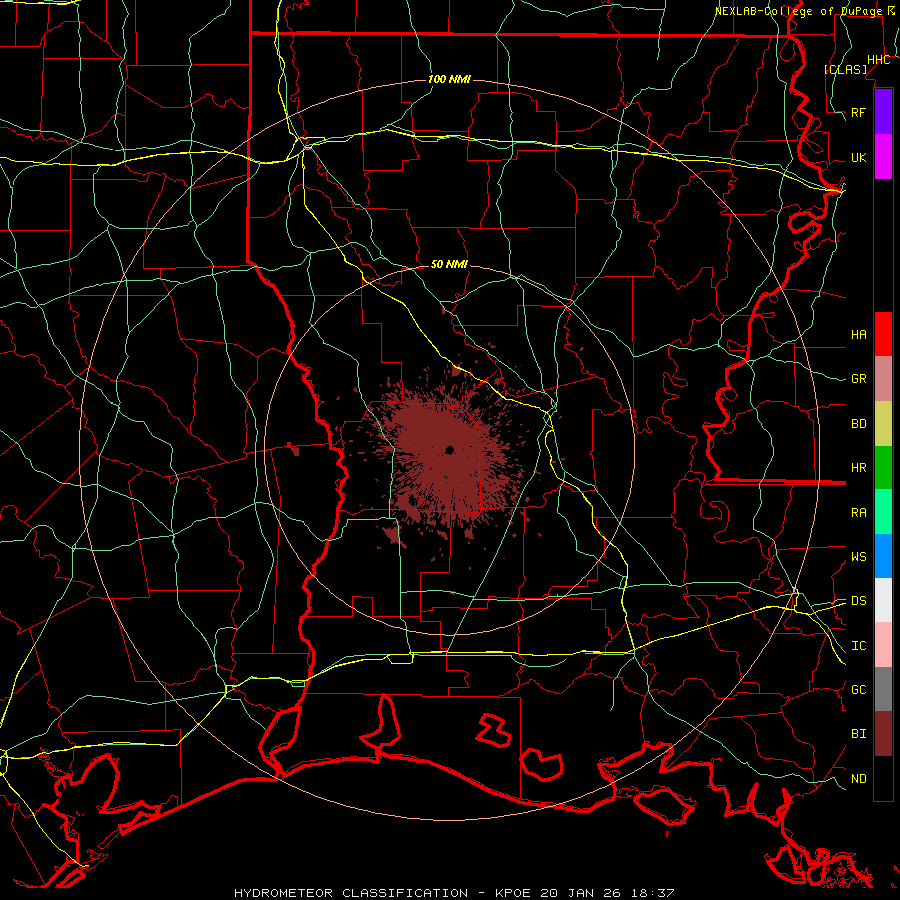Click the GR legend label

tap(858, 379)
